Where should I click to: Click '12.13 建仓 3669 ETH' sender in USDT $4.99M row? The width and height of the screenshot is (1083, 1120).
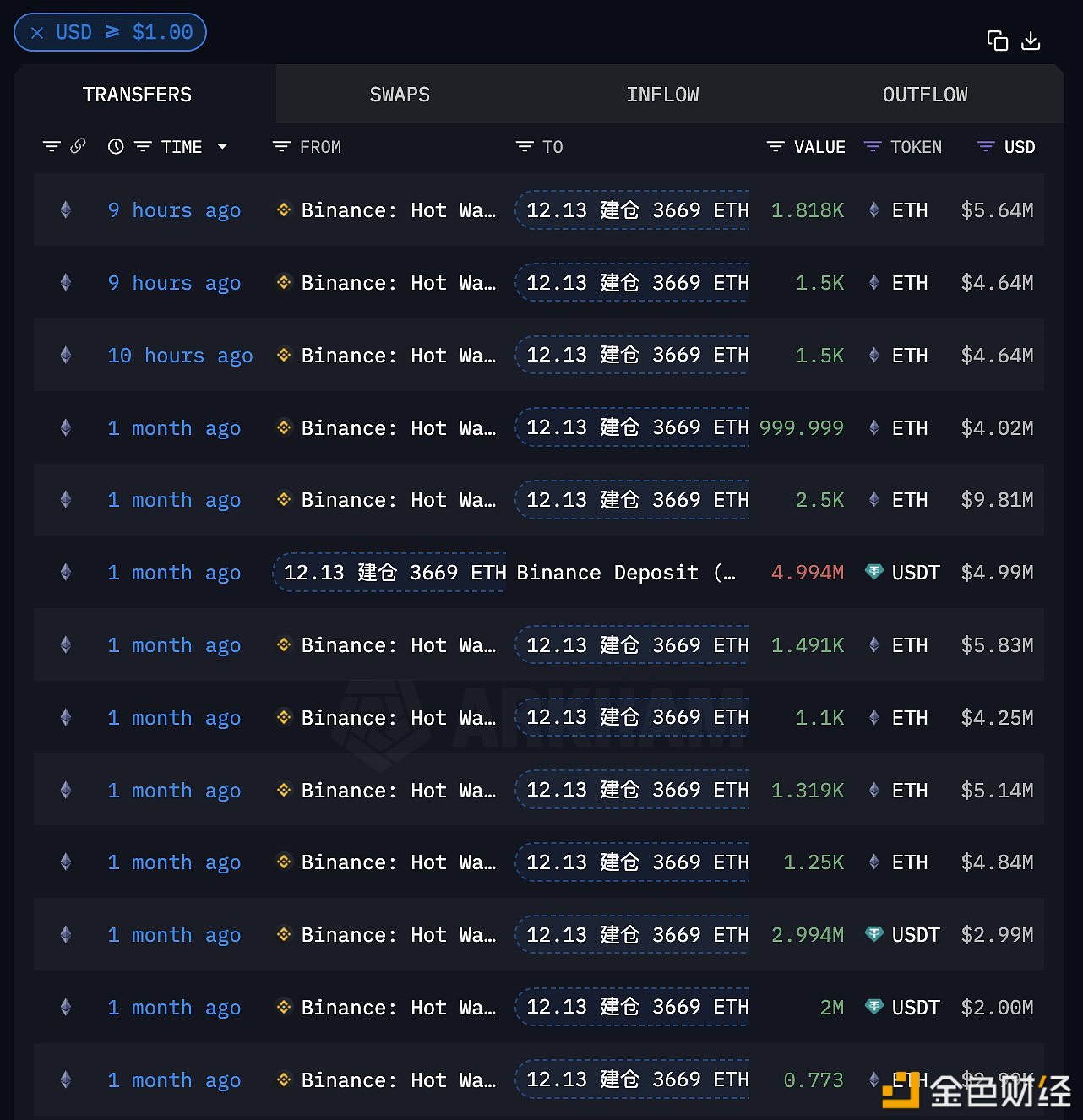coord(389,573)
